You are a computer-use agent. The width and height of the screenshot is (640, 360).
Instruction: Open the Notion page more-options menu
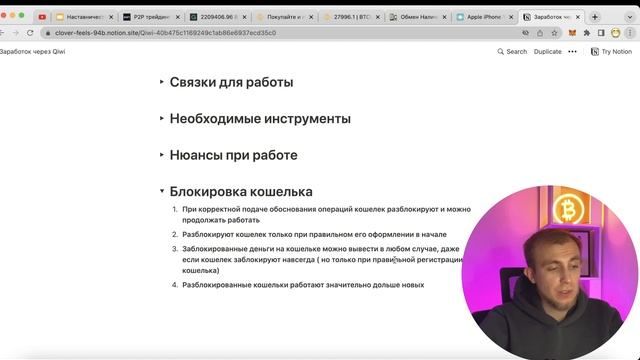click(573, 51)
